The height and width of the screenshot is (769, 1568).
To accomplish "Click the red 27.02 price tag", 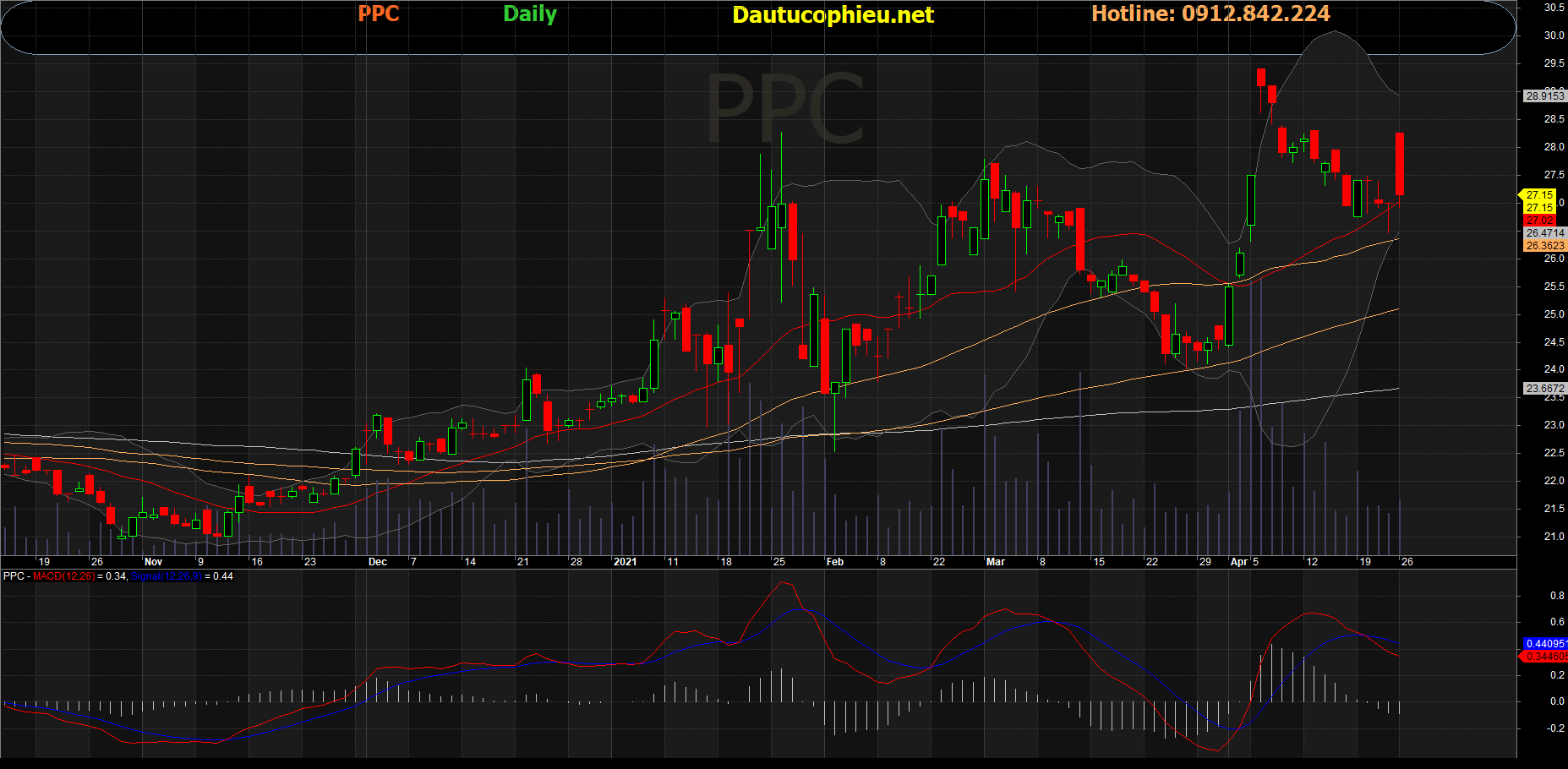I will point(1539,221).
